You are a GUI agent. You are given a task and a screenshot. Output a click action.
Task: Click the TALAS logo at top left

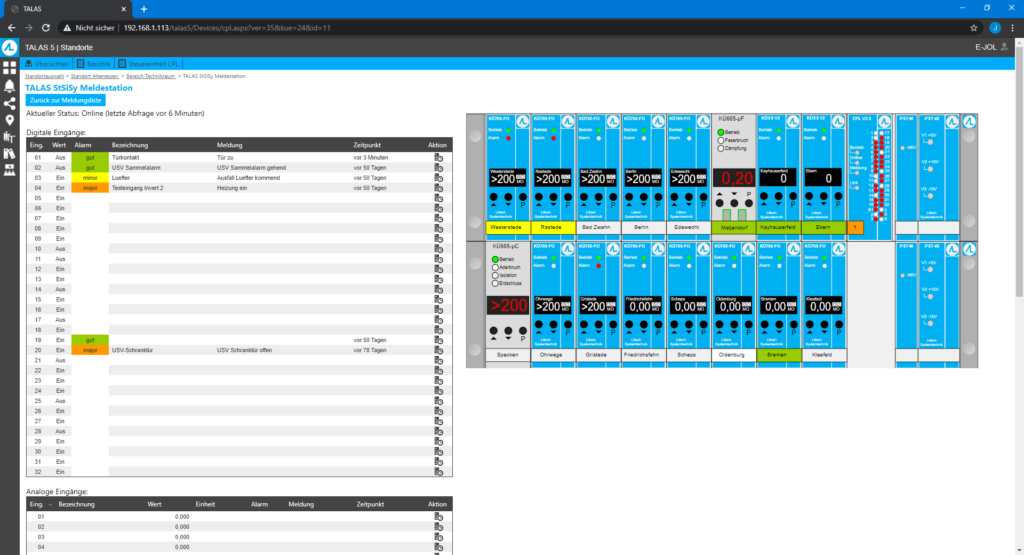coord(9,48)
